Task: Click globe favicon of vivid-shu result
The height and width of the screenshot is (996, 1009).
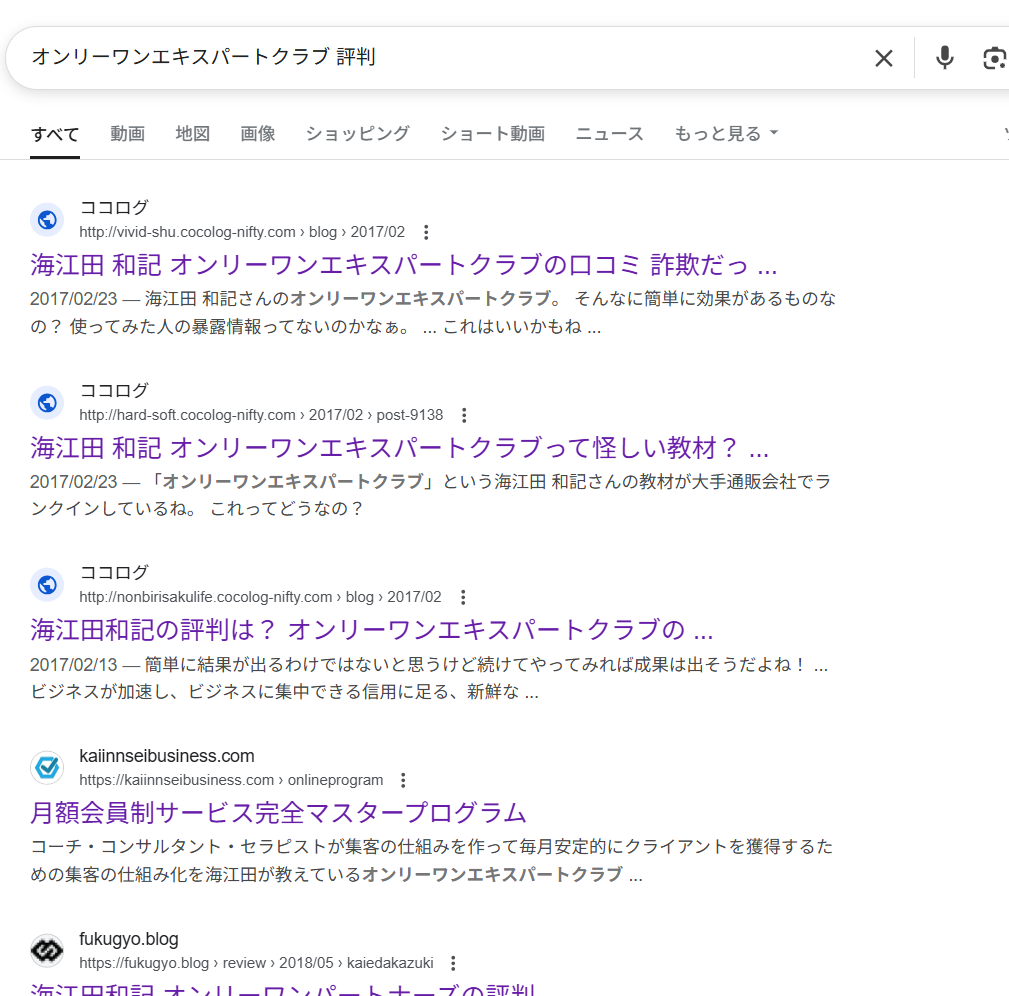Action: [x=47, y=220]
